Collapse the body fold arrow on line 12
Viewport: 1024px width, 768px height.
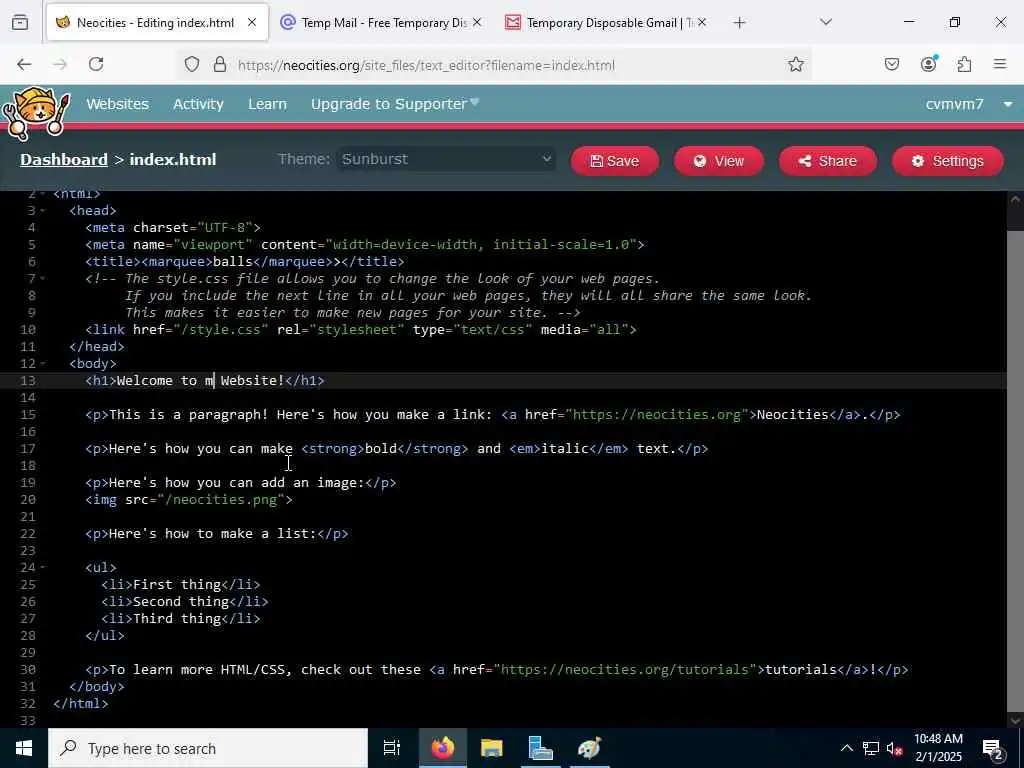click(x=42, y=364)
